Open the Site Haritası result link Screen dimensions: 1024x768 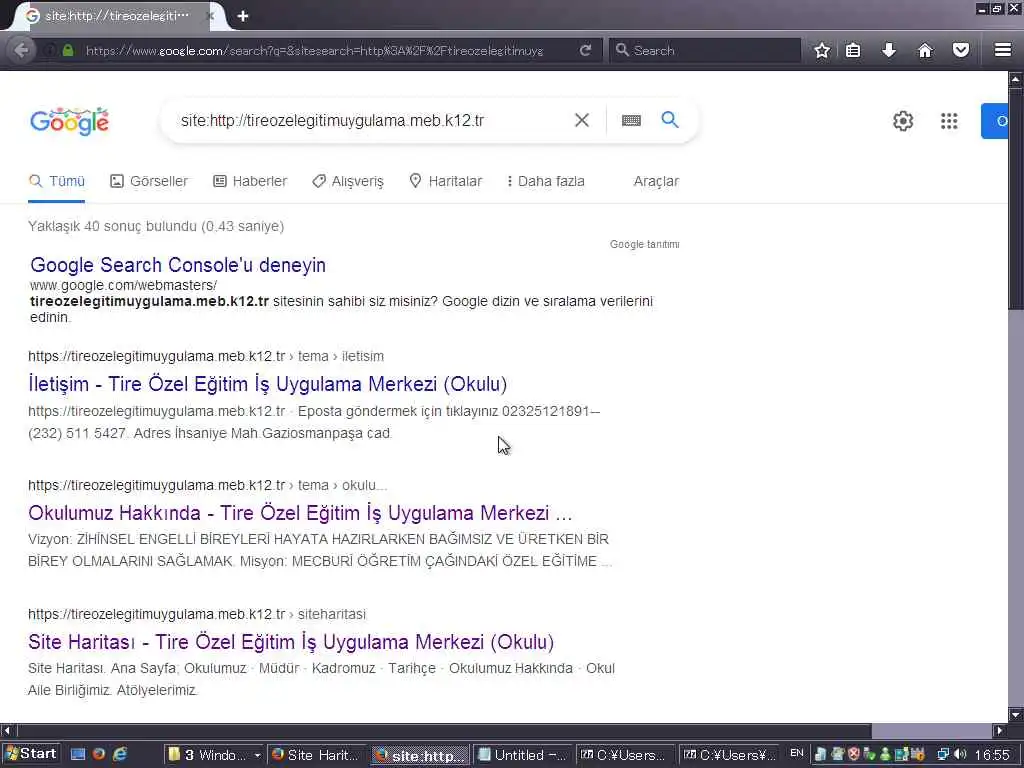tap(291, 642)
